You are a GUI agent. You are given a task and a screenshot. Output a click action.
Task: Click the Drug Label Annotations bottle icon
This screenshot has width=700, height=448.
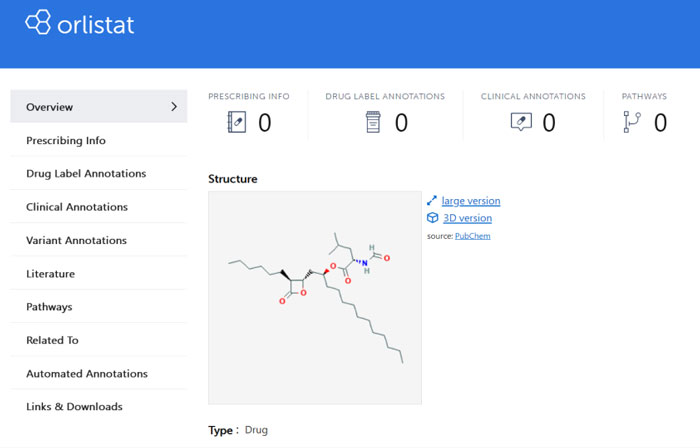373,122
